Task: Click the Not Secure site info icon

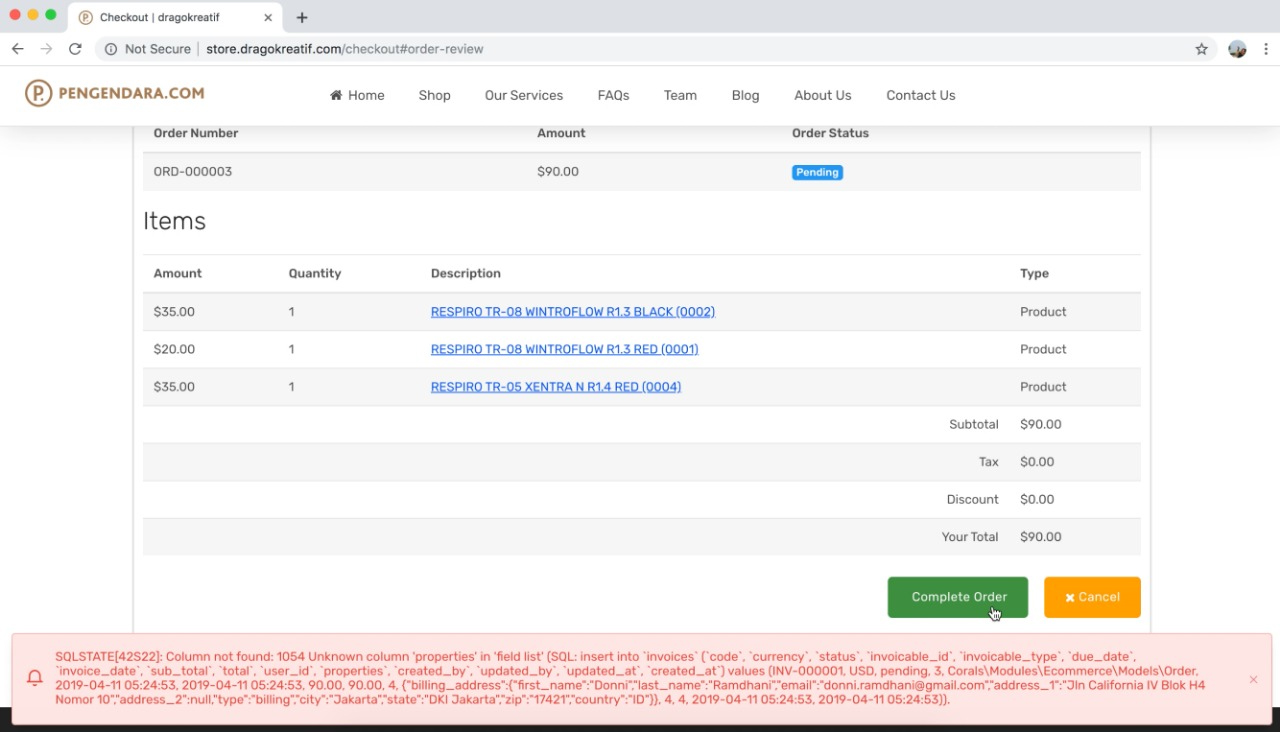Action: pyautogui.click(x=111, y=49)
